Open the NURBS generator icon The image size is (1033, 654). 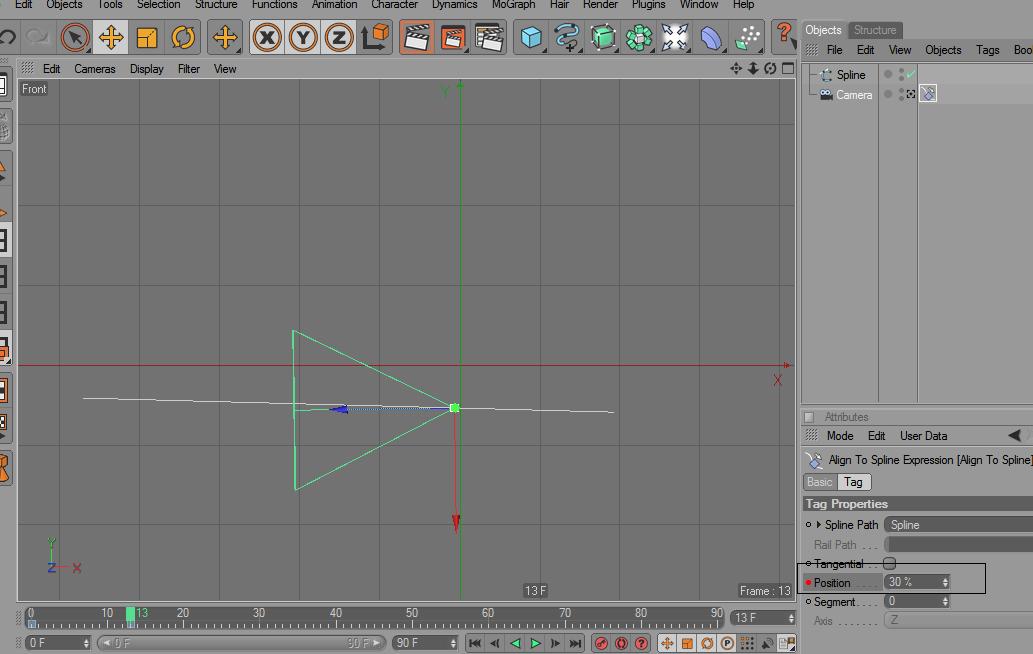coord(603,38)
